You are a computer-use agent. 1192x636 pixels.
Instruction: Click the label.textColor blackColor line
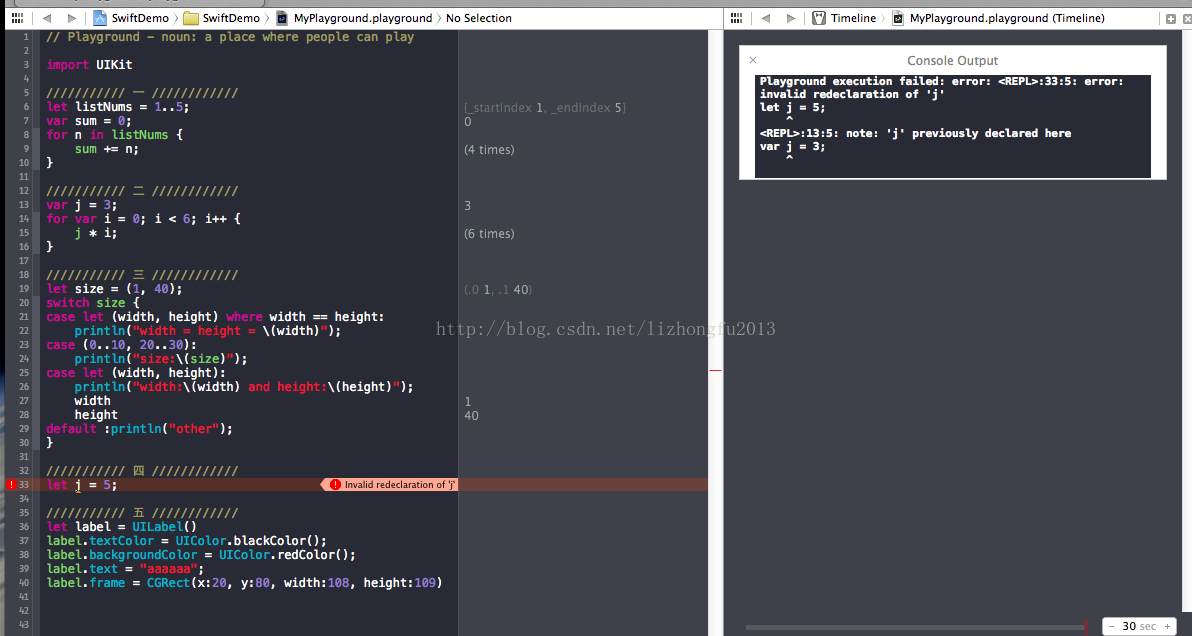[186, 541]
